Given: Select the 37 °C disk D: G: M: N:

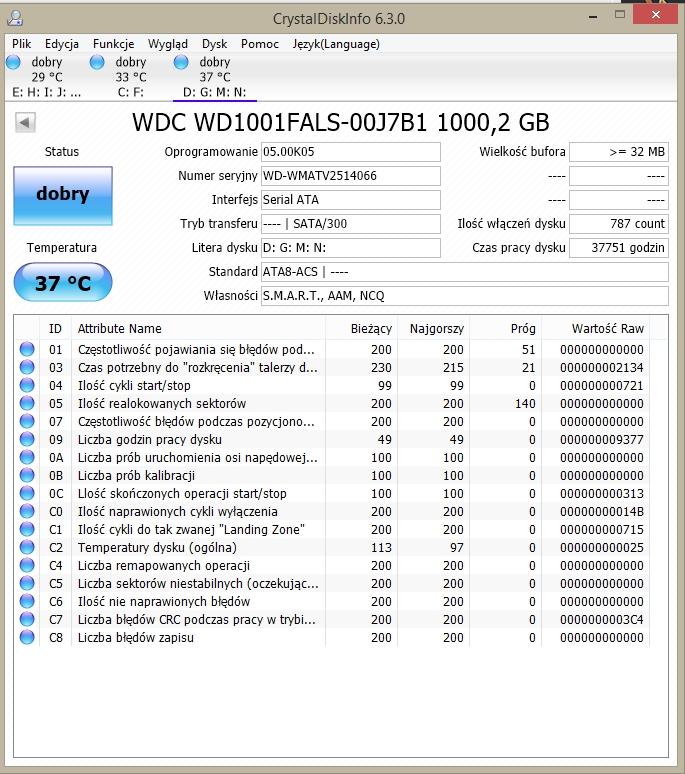Looking at the screenshot, I should coord(214,77).
